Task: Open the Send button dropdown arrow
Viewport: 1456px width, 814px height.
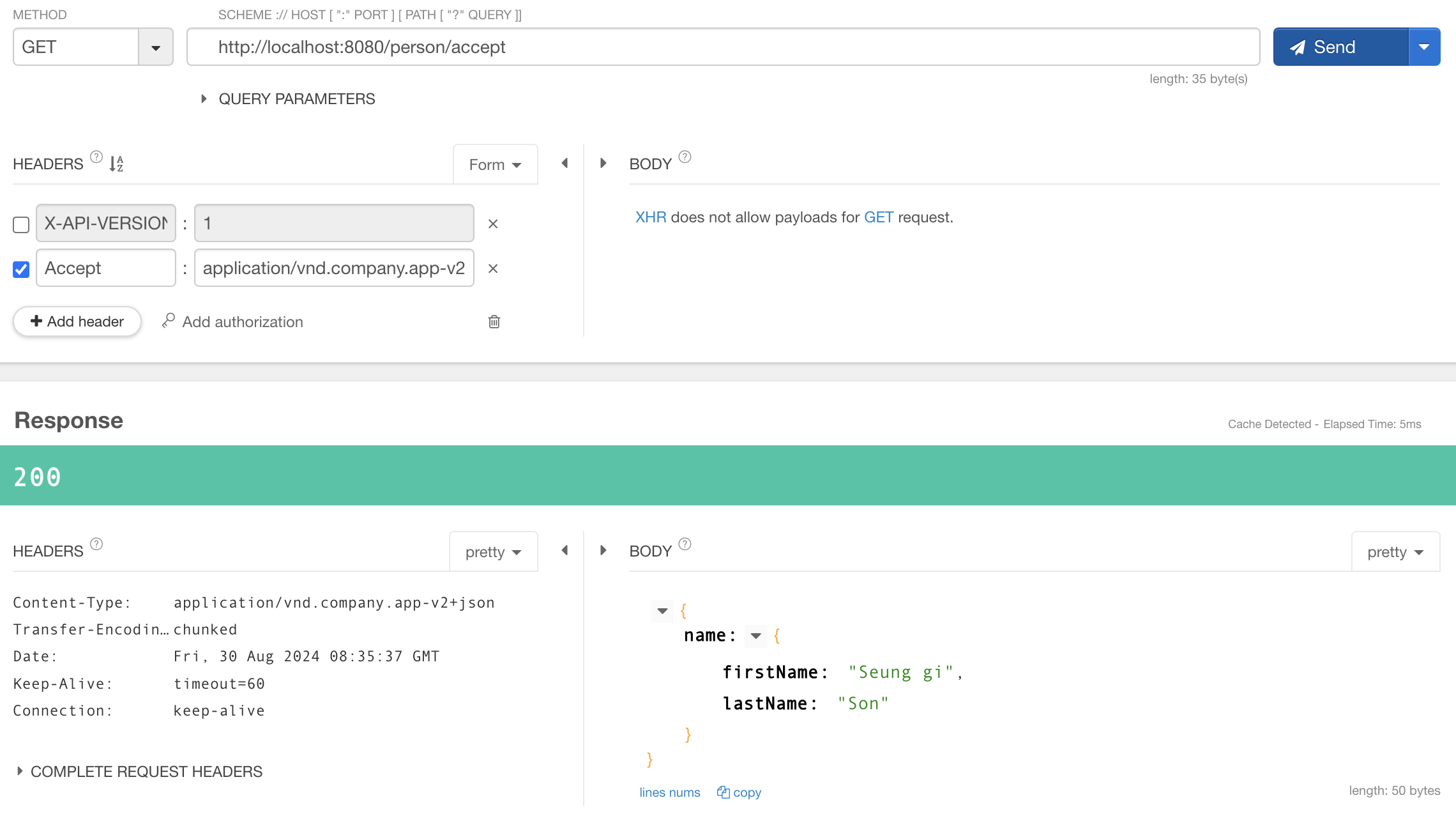Action: tap(1424, 47)
